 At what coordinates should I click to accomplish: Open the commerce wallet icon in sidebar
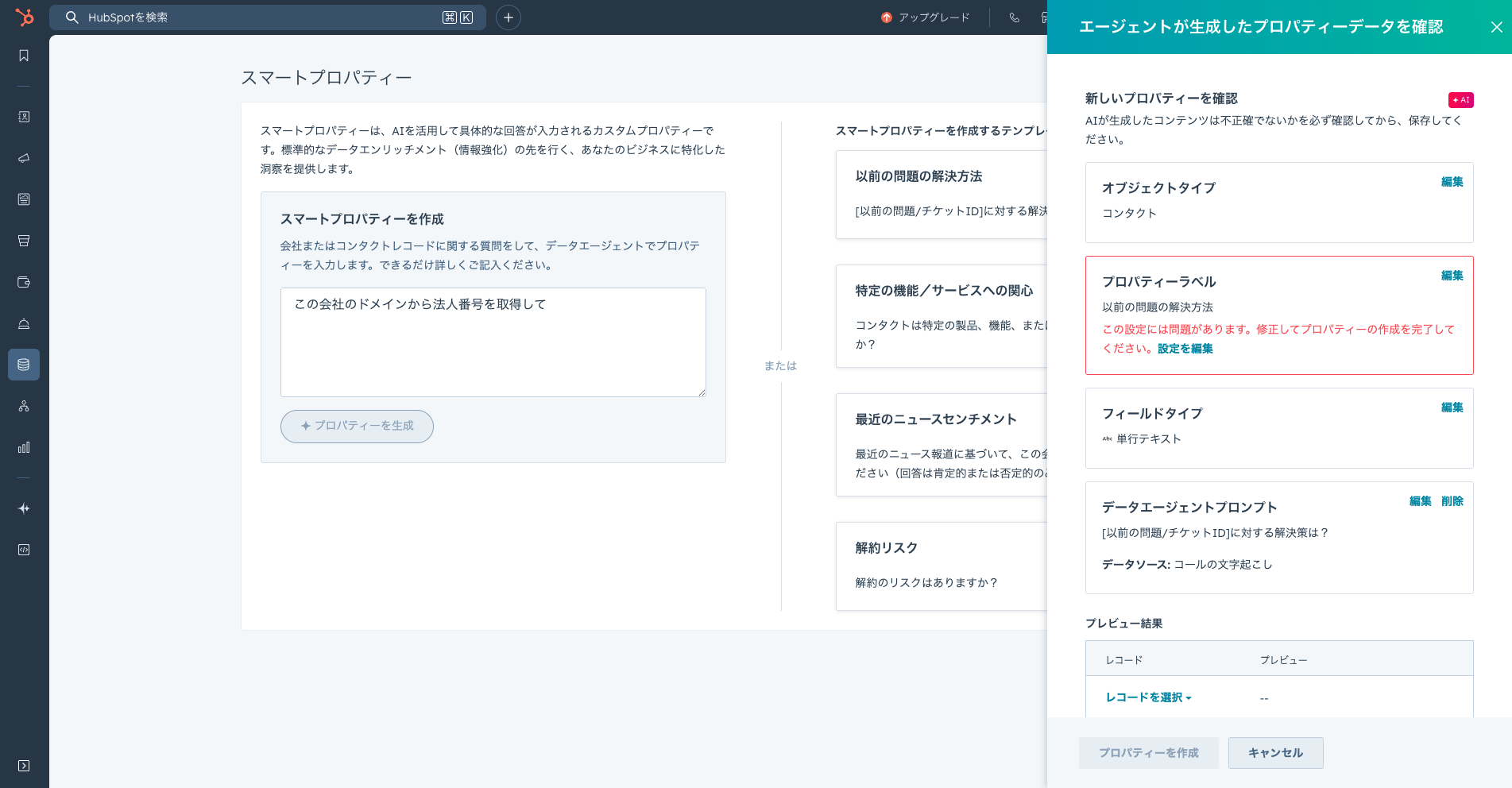[24, 282]
